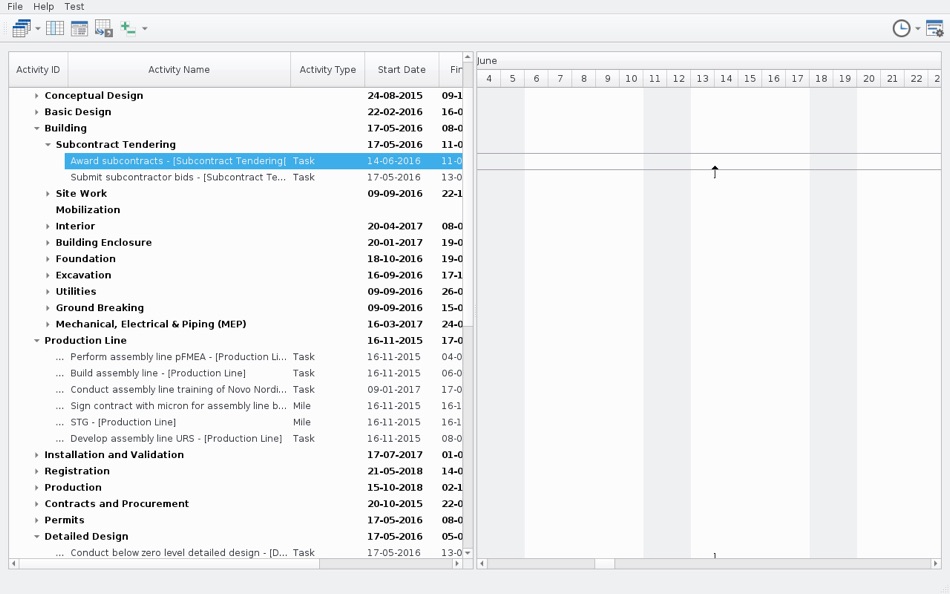Image resolution: width=950 pixels, height=594 pixels.
Task: Click the clock timescale icon
Action: (x=902, y=28)
